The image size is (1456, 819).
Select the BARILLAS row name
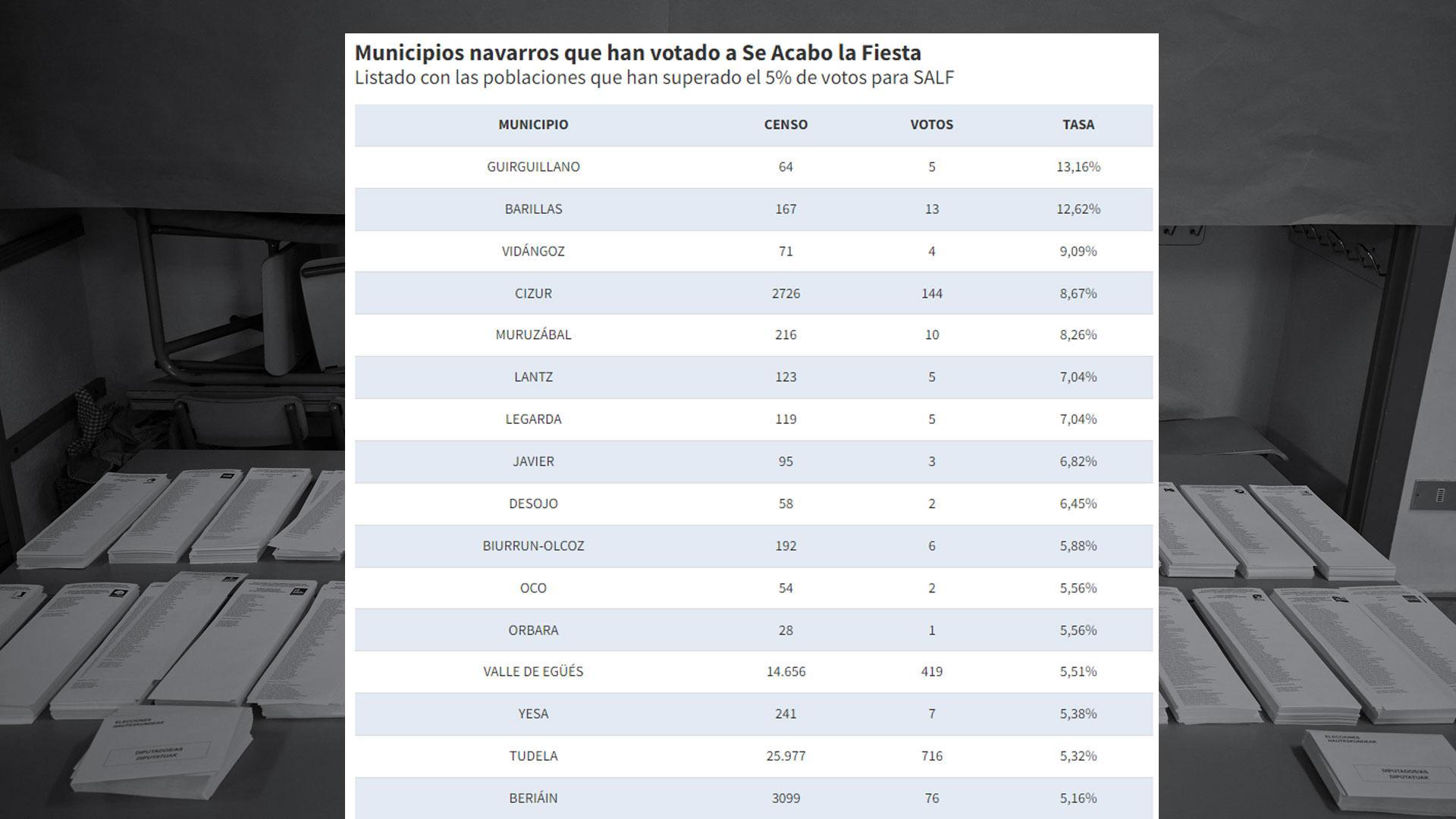[533, 209]
